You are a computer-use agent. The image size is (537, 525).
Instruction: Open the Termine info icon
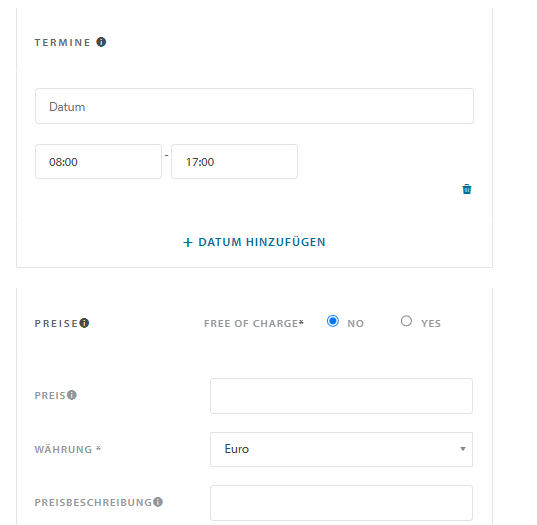[x=101, y=42]
